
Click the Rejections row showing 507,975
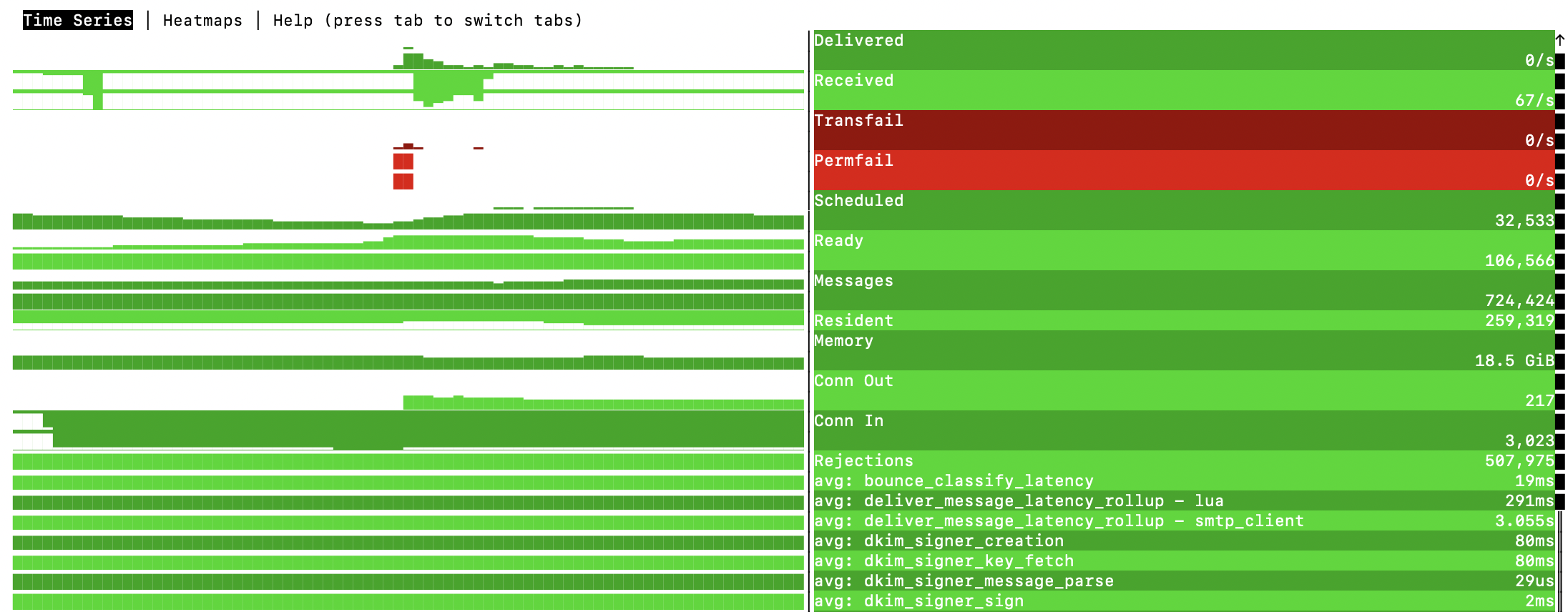click(1180, 461)
